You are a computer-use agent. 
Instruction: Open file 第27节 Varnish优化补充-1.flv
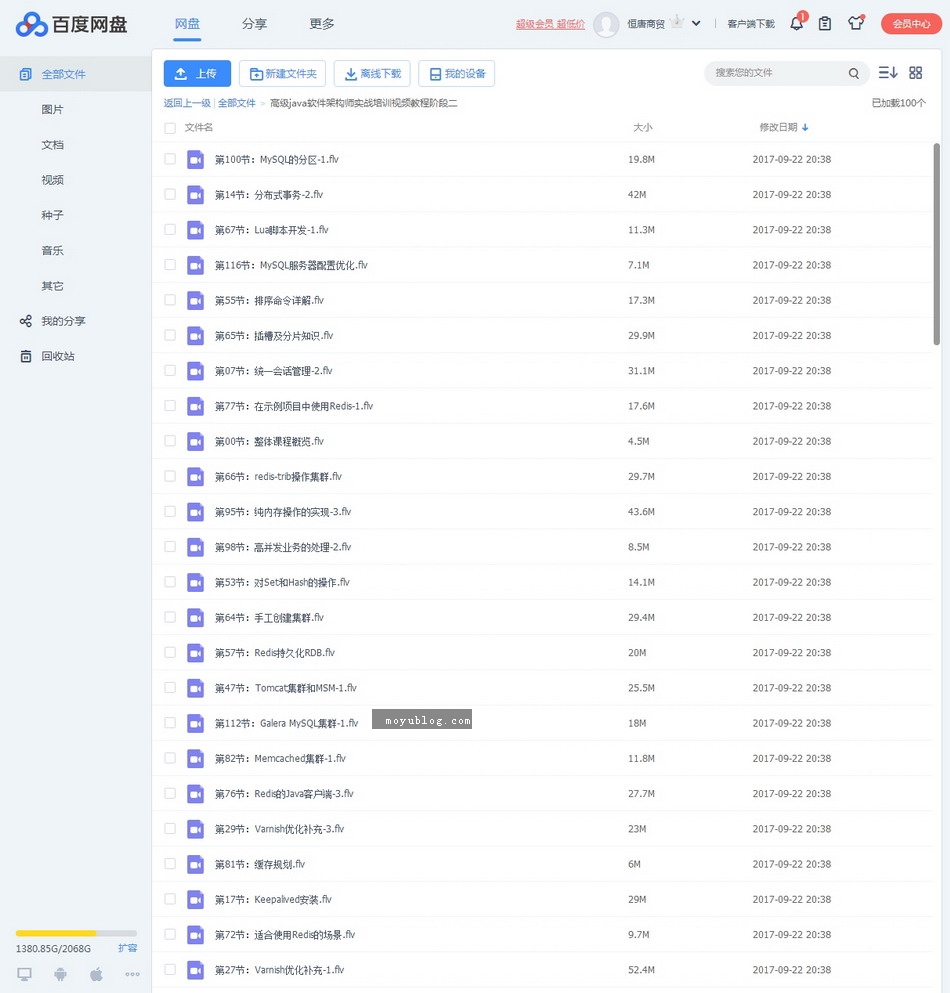[279, 970]
